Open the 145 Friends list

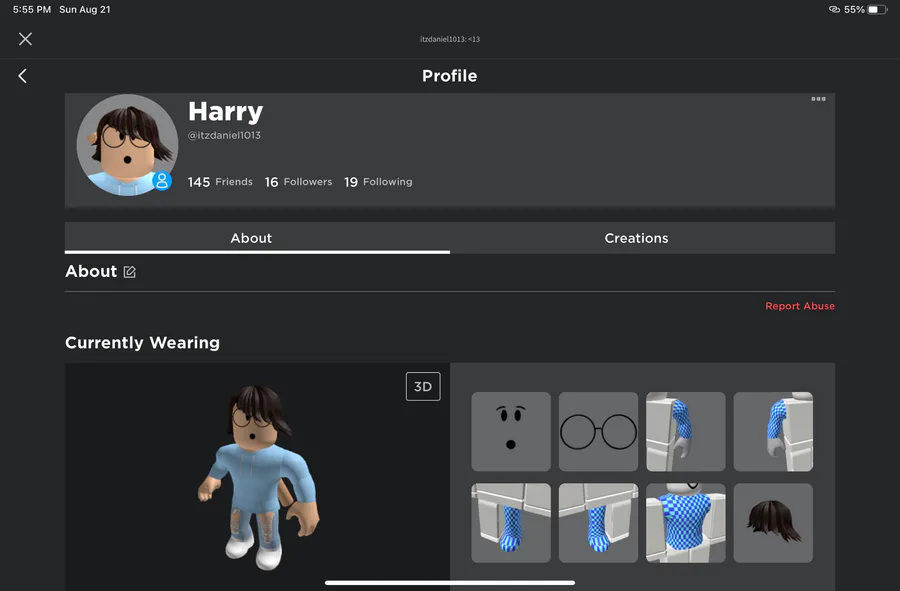click(220, 182)
